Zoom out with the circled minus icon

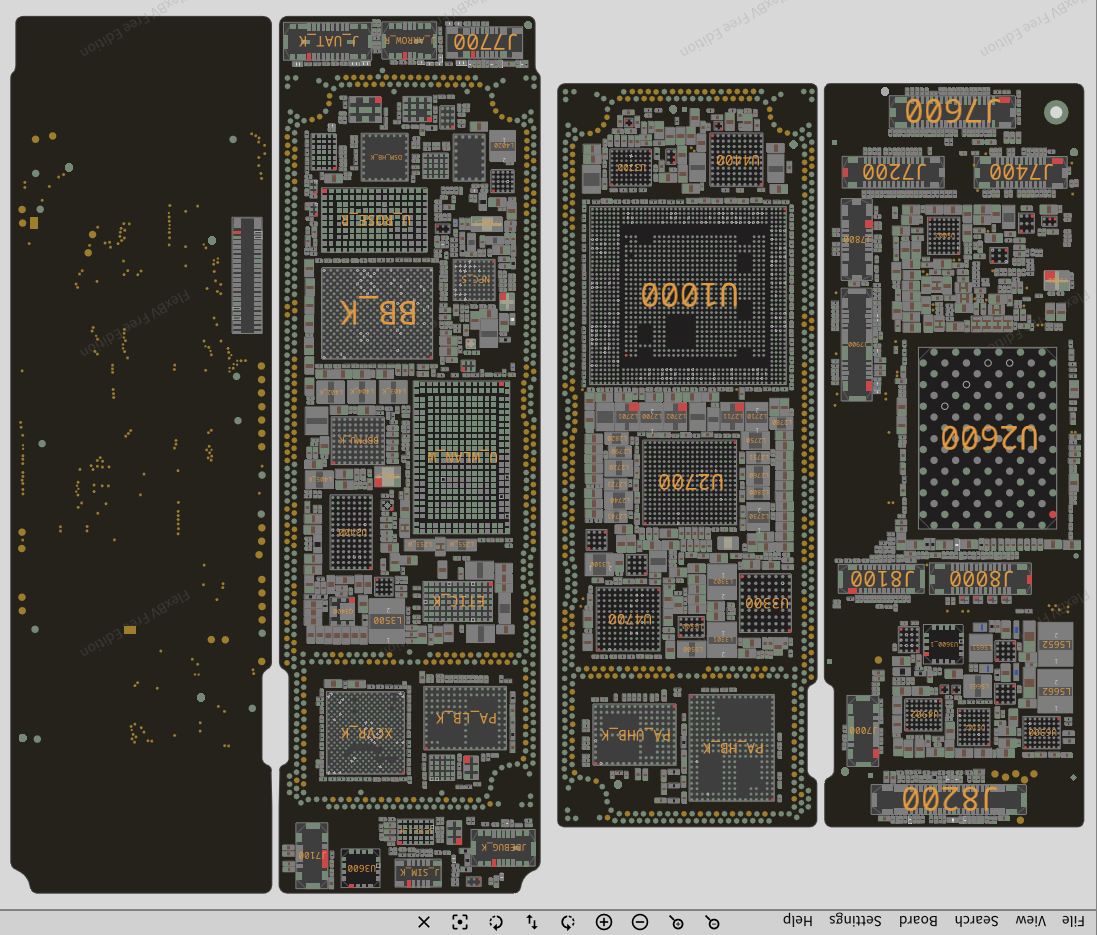click(x=640, y=922)
